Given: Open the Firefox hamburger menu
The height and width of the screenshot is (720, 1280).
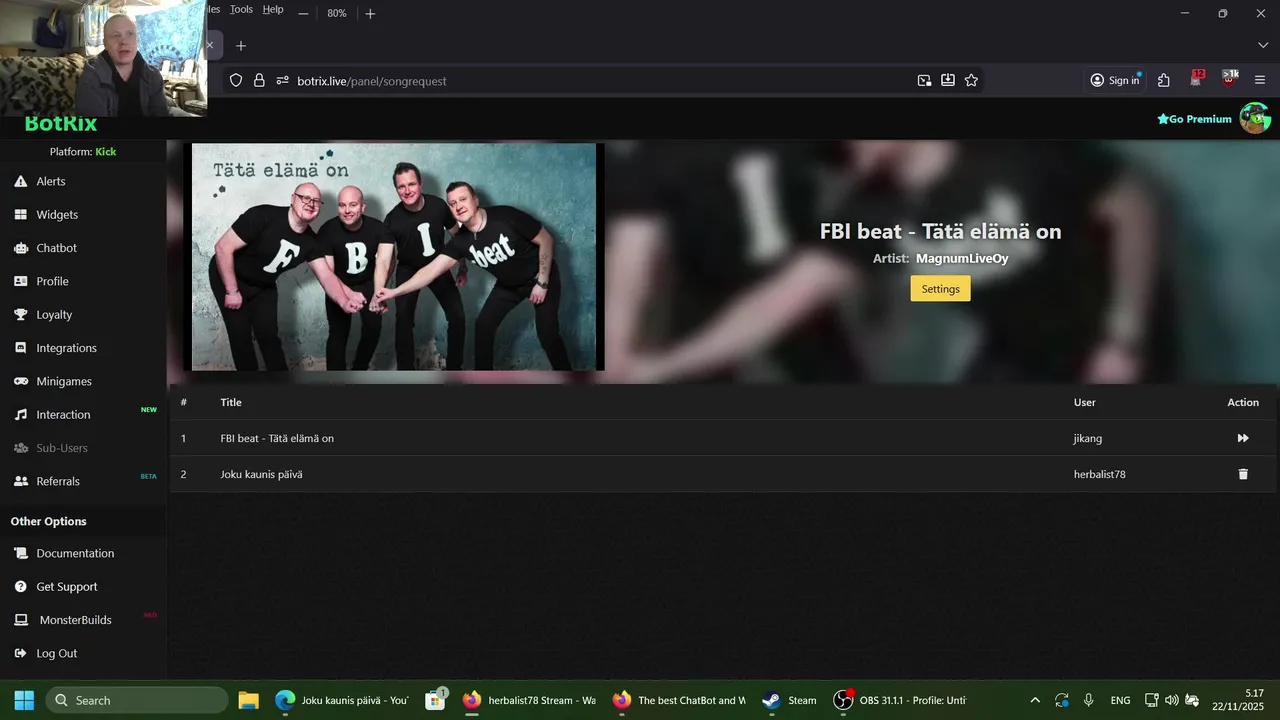Looking at the screenshot, I should 1260,80.
